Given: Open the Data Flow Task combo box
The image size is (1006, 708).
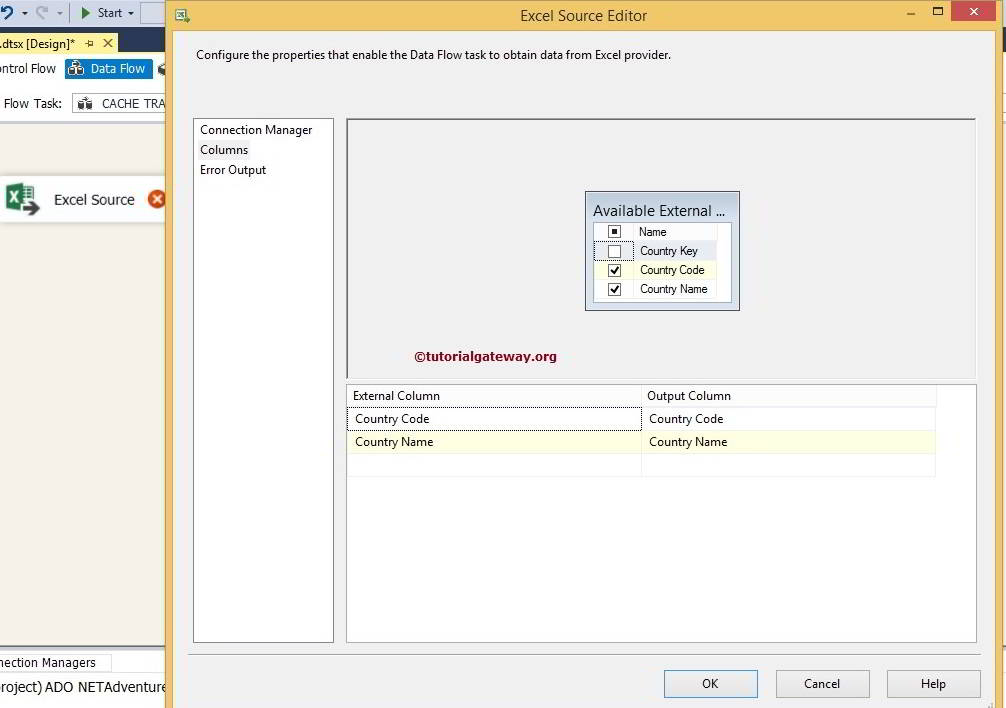Looking at the screenshot, I should [x=119, y=103].
